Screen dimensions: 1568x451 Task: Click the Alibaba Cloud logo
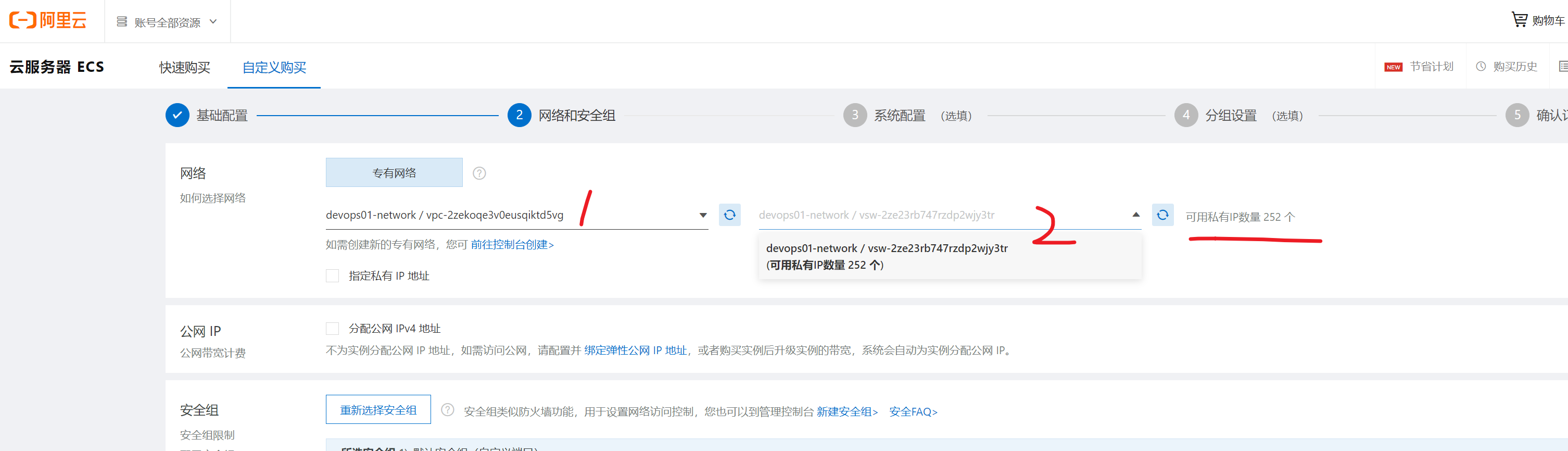point(47,21)
